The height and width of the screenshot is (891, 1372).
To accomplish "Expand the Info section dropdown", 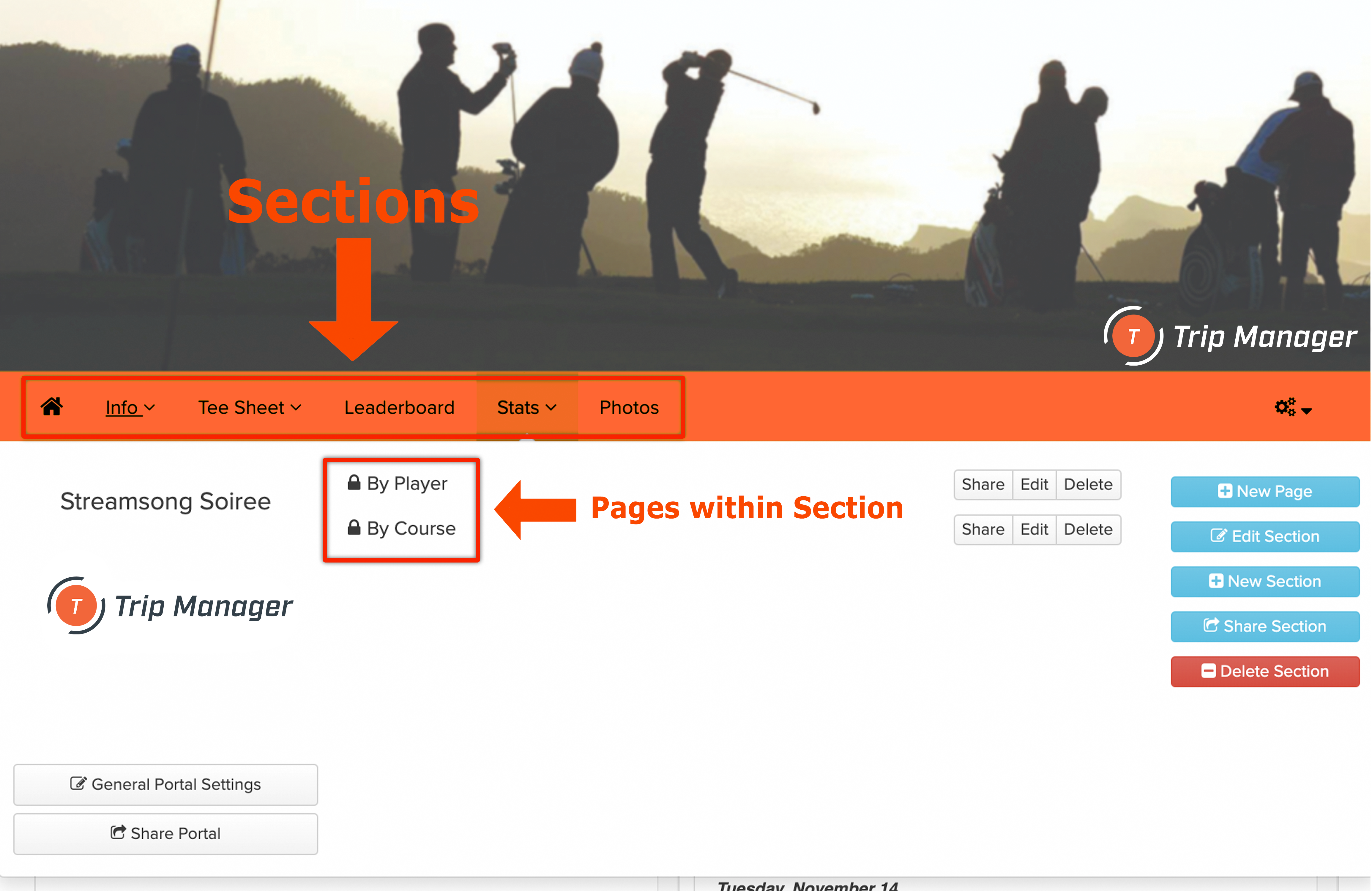I will pos(130,407).
